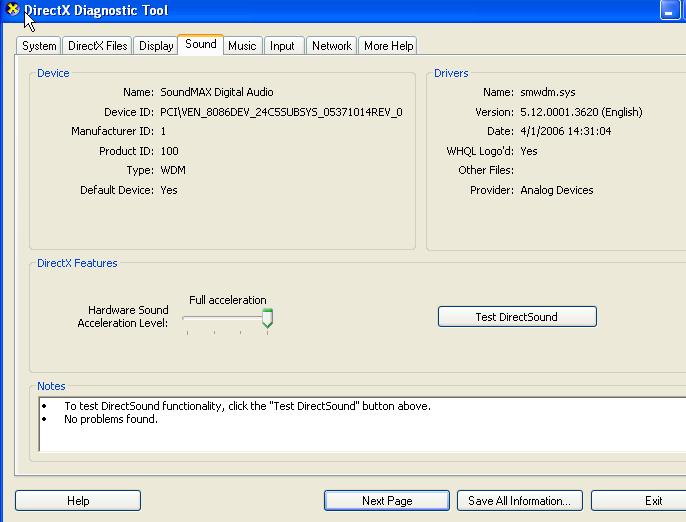
Task: Exit the diagnostic tool
Action: point(652,501)
